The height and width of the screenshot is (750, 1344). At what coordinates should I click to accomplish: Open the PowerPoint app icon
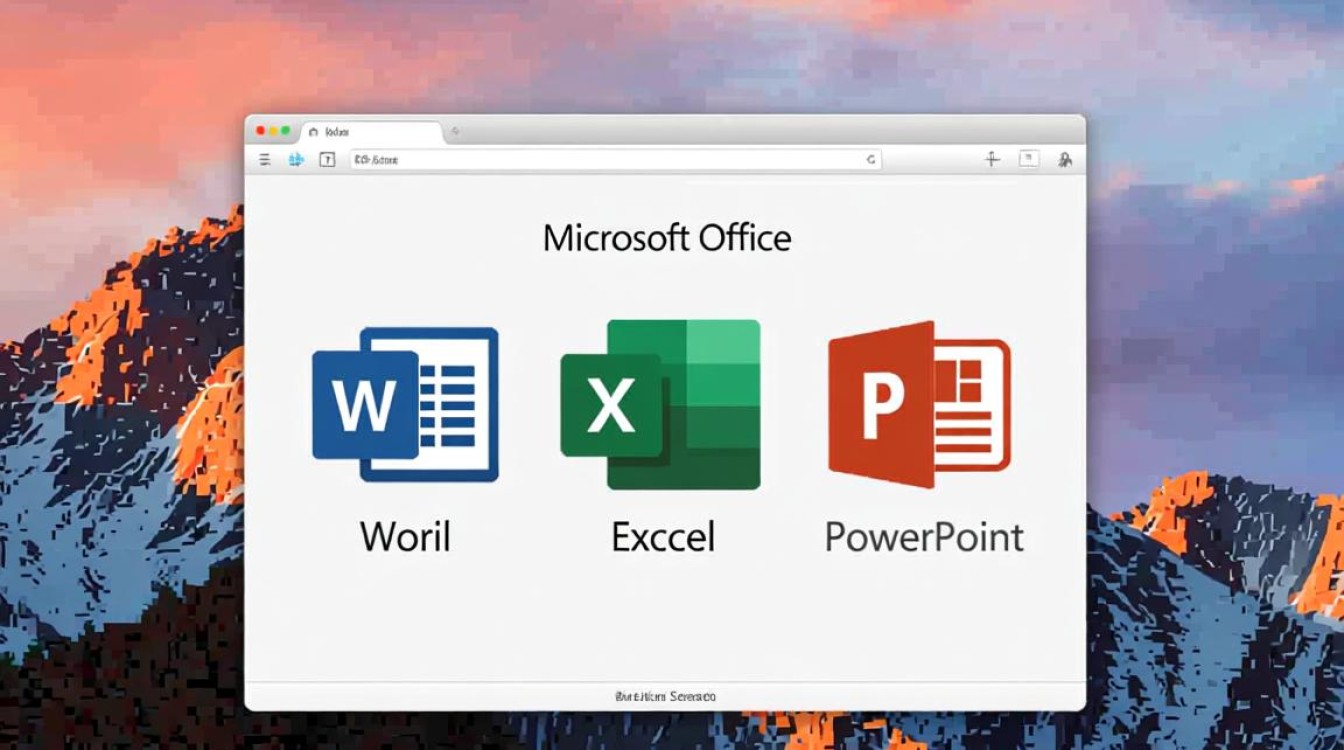tap(919, 404)
